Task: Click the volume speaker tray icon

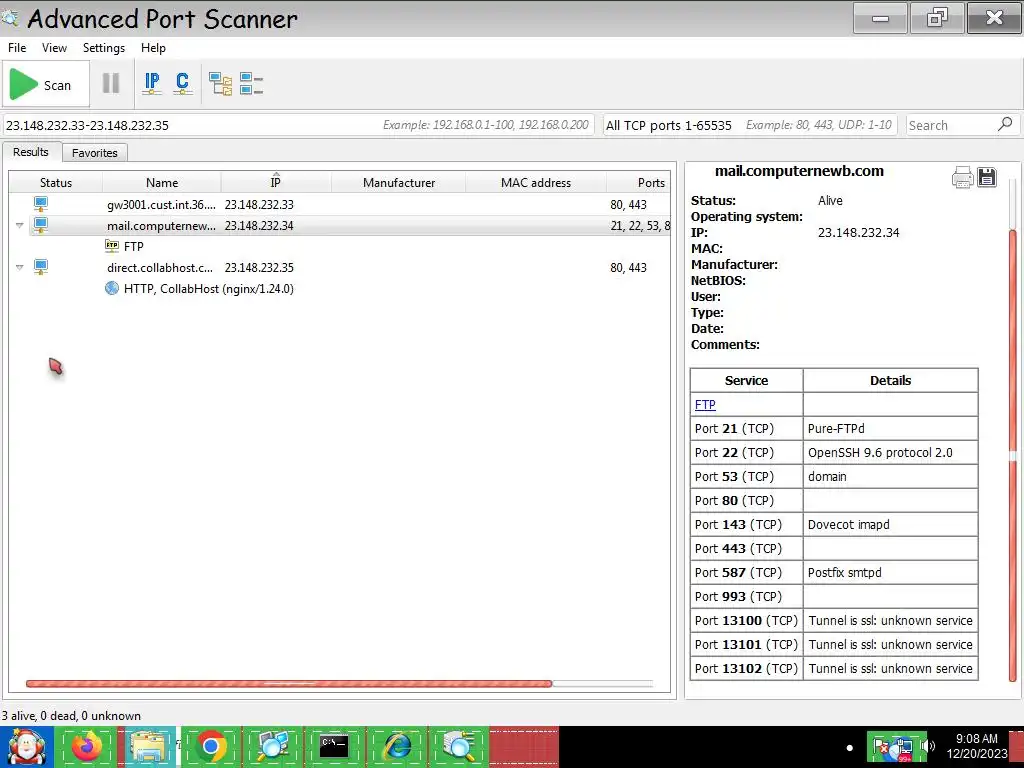Action: [928, 746]
